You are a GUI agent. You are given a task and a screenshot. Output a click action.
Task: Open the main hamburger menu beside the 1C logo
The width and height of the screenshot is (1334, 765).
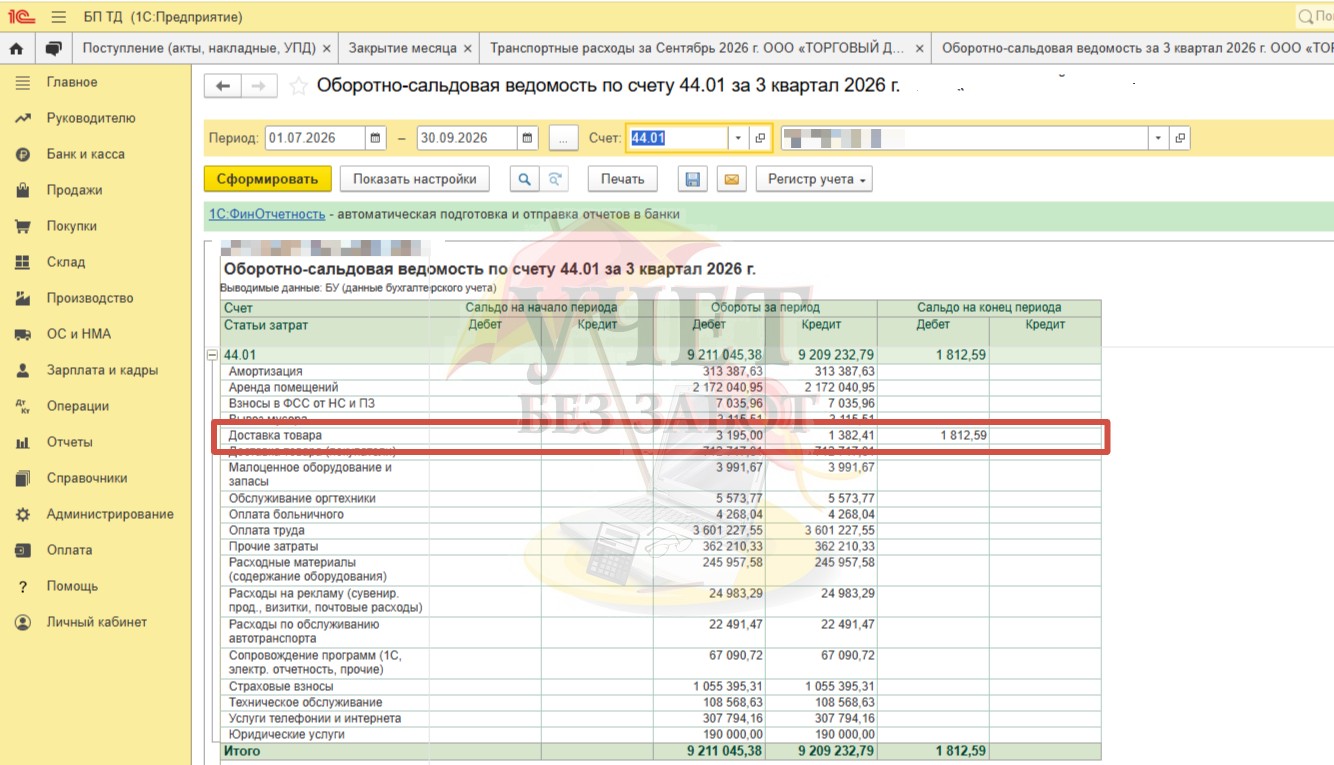(x=58, y=17)
